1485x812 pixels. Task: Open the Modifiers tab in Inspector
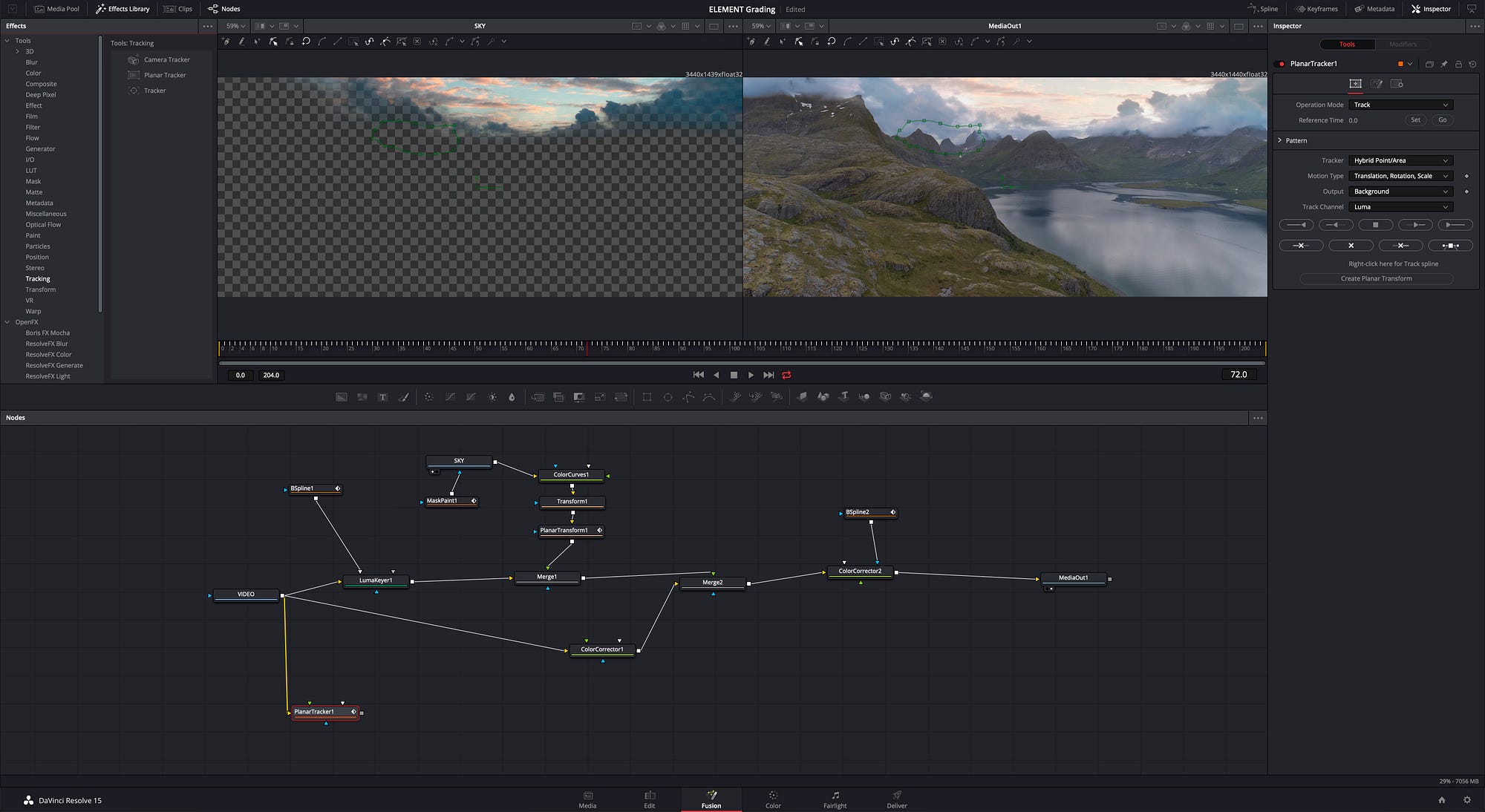tap(1403, 45)
